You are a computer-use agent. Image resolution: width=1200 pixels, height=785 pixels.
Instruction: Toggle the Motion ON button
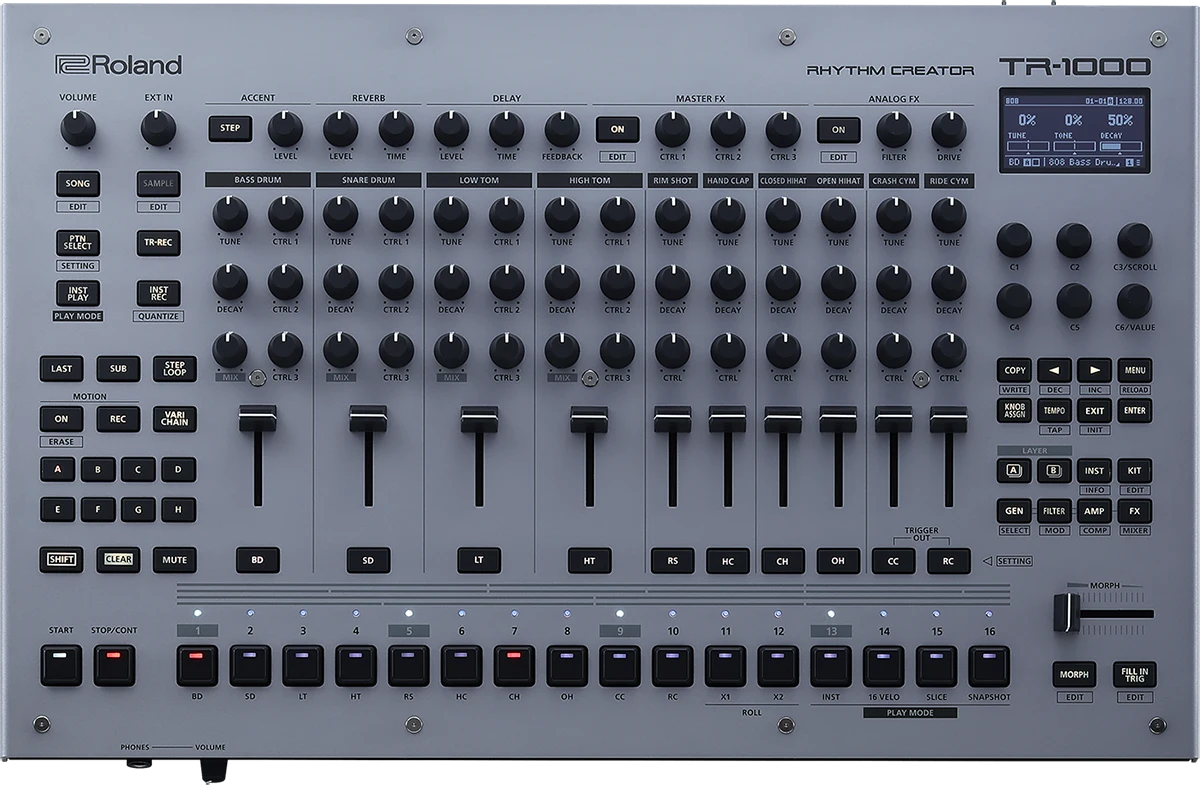point(61,419)
